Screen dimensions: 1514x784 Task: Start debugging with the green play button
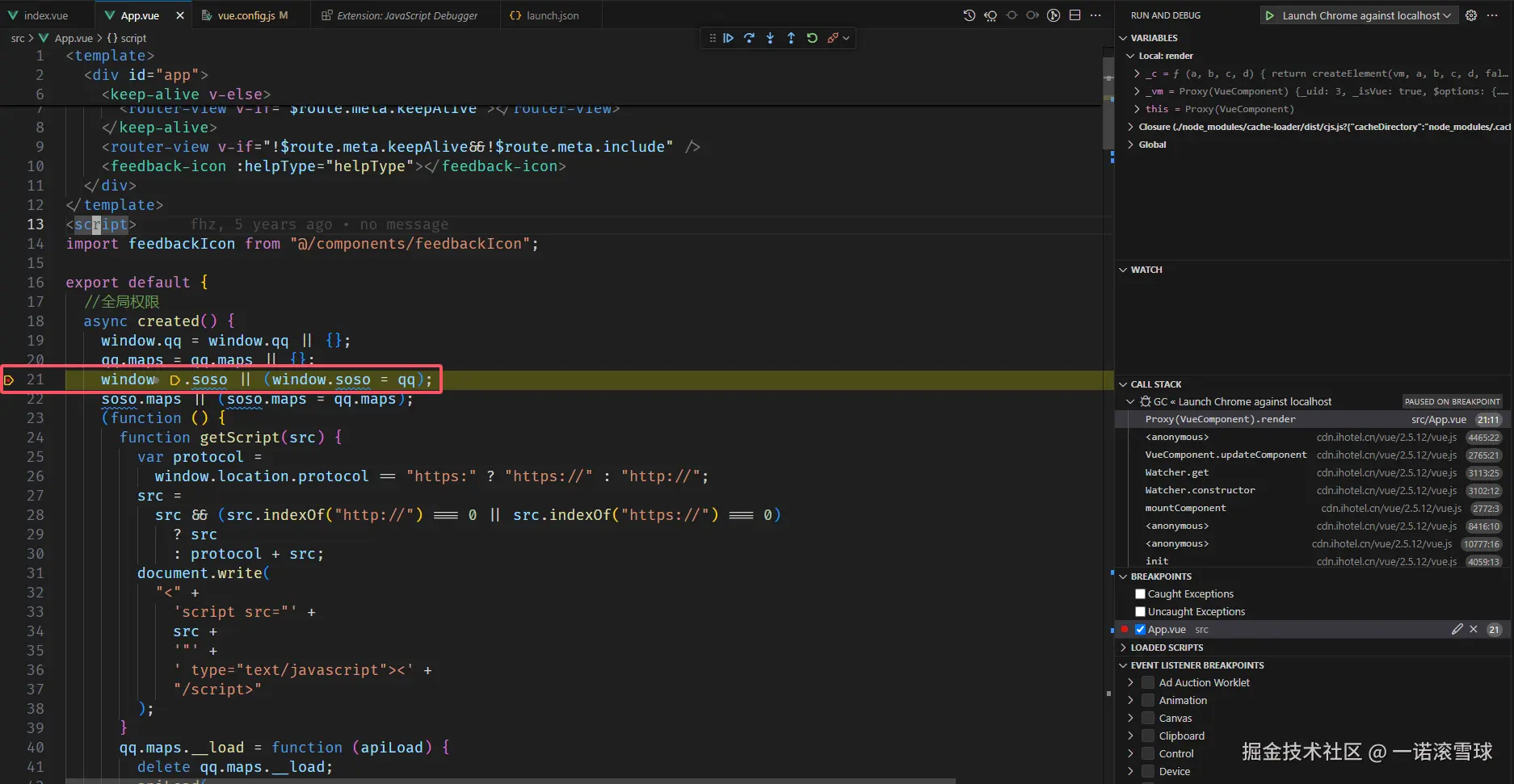click(1270, 15)
